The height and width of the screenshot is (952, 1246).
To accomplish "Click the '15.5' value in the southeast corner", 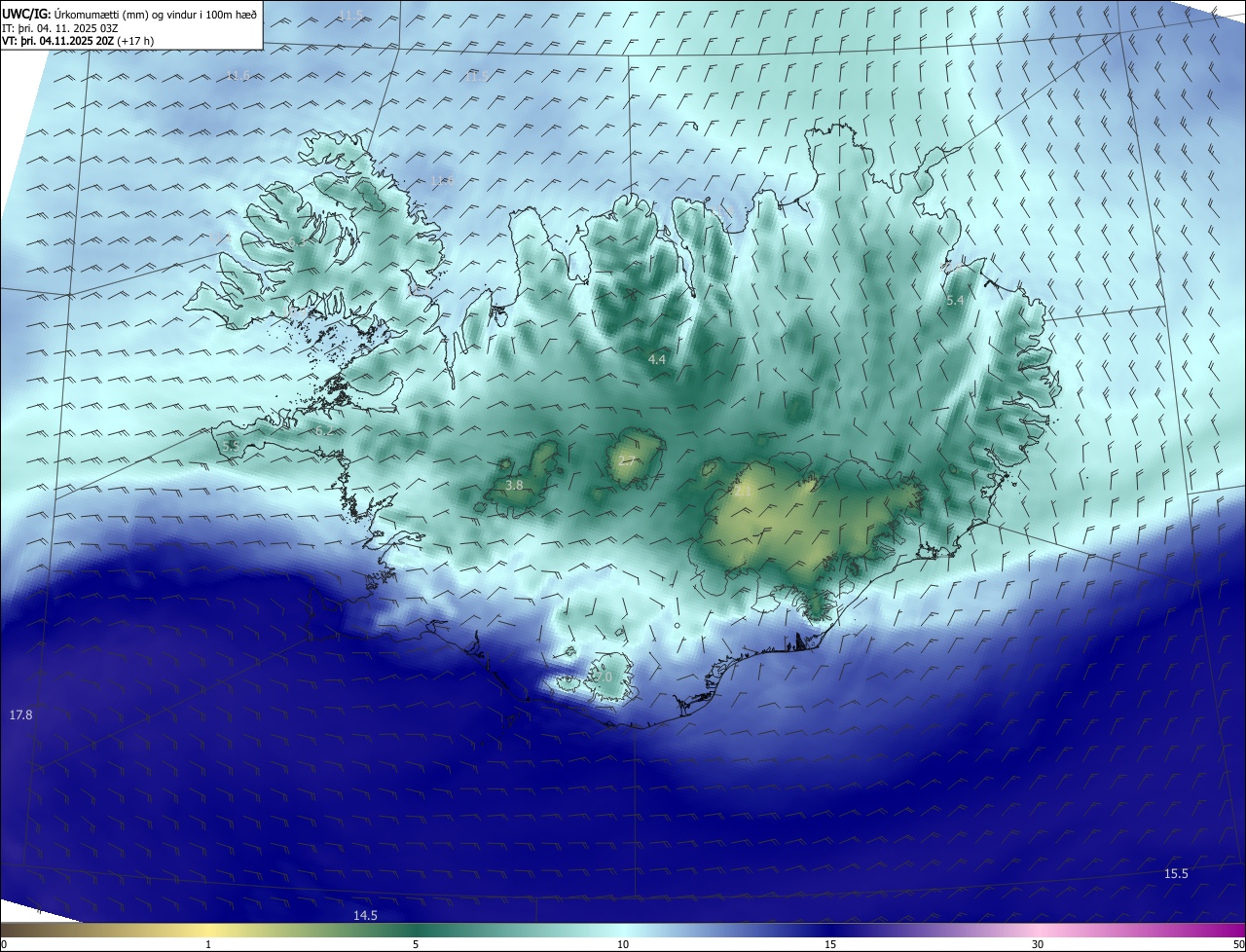I will coord(1176,873).
